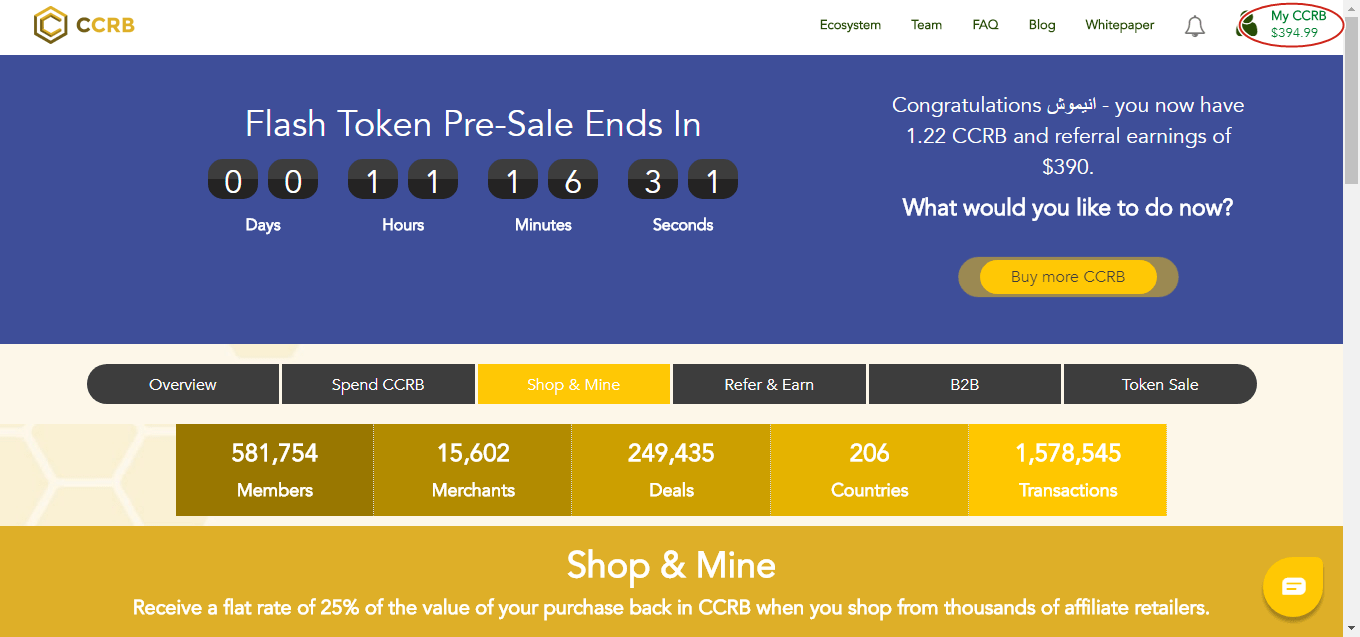
Task: Go to the Token Sale tab
Action: coord(1160,384)
